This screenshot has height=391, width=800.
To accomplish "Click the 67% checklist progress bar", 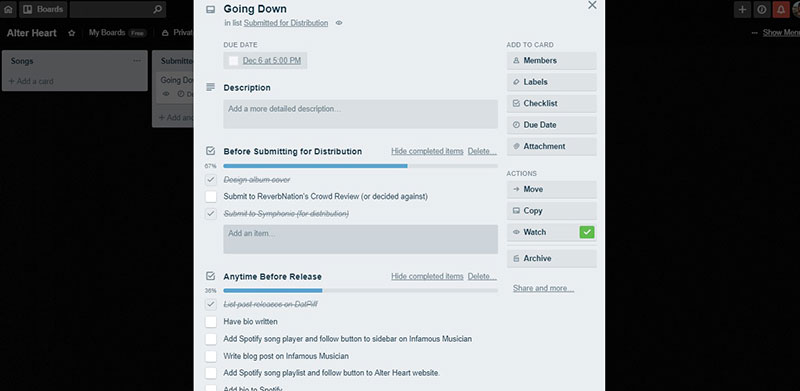I will [x=360, y=166].
